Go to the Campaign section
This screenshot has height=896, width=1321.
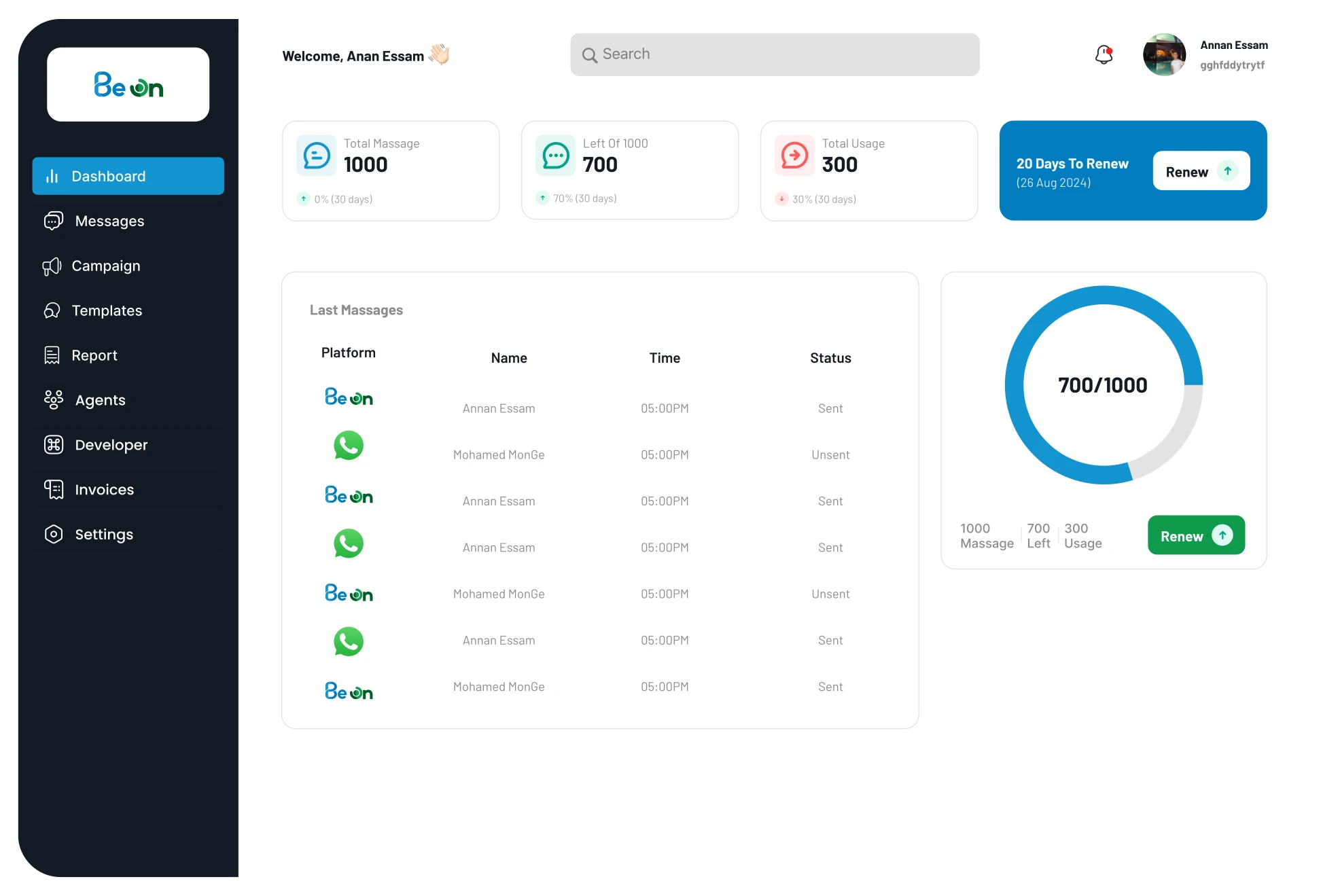coord(128,266)
